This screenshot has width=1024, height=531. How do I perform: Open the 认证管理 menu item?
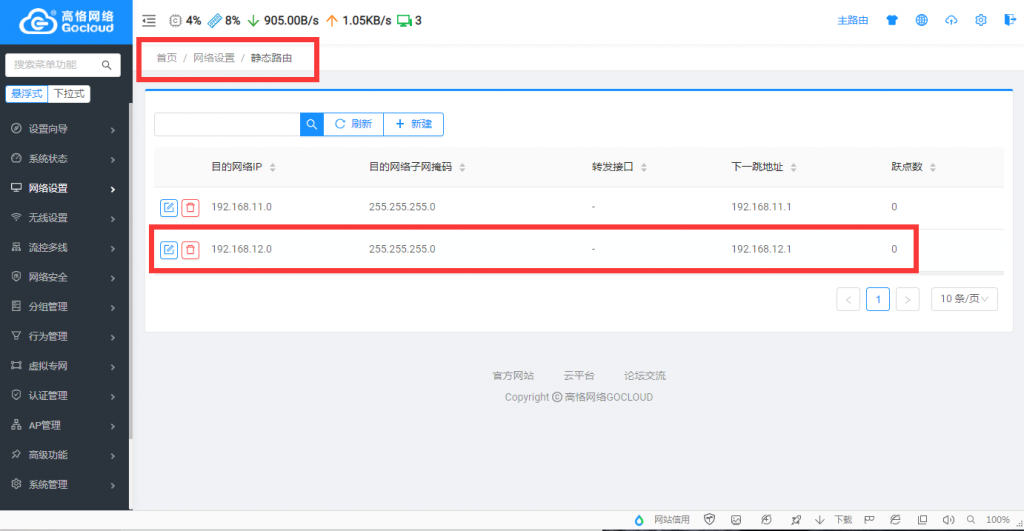click(64, 396)
